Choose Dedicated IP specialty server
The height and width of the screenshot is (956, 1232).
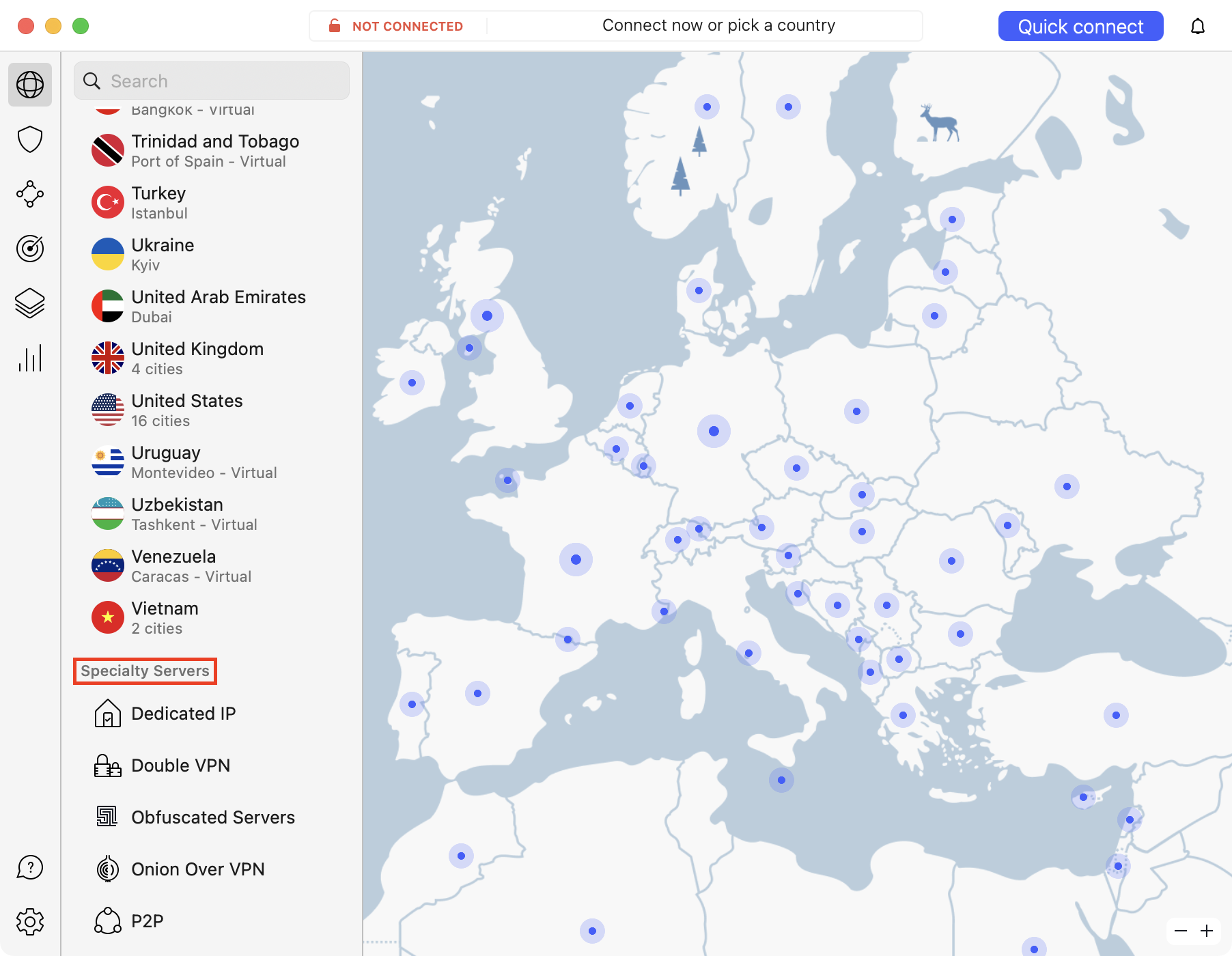coord(212,714)
